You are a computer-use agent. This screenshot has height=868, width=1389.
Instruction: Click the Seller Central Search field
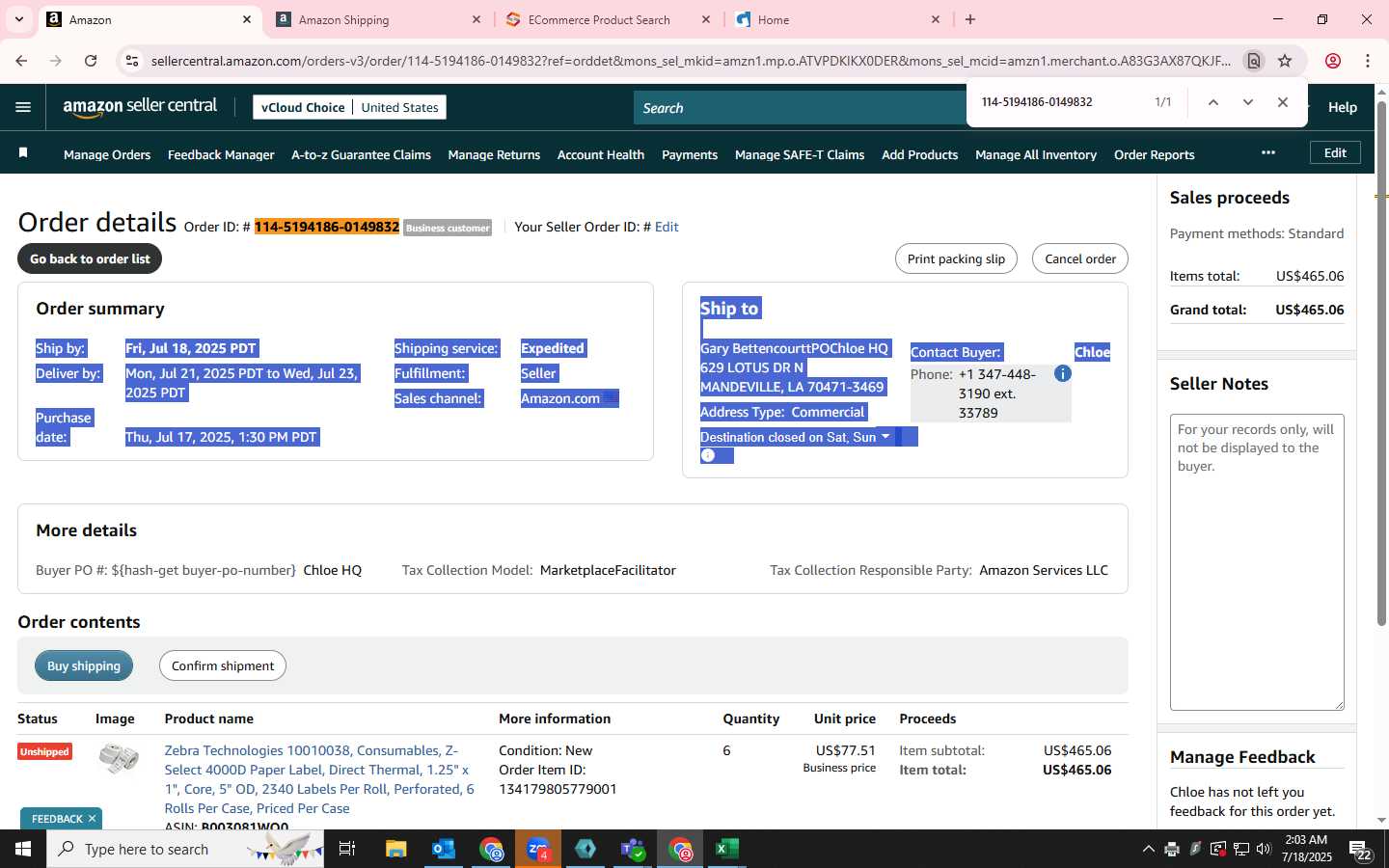point(801,108)
